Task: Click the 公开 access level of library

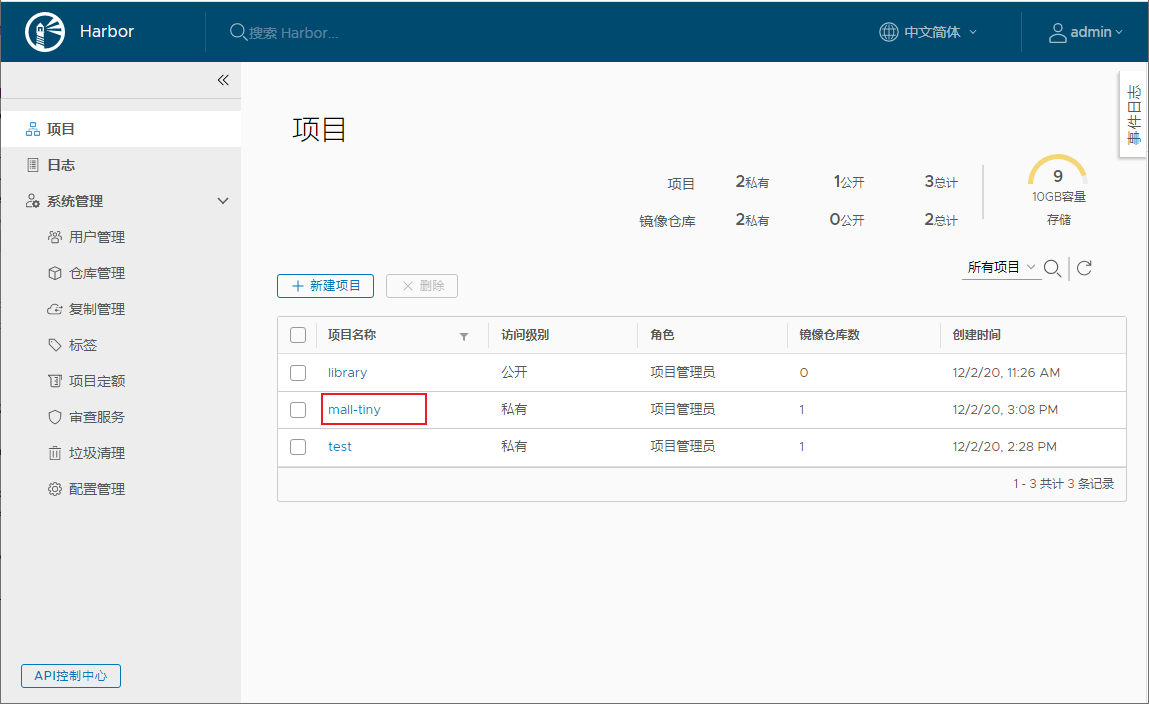Action: (x=514, y=372)
